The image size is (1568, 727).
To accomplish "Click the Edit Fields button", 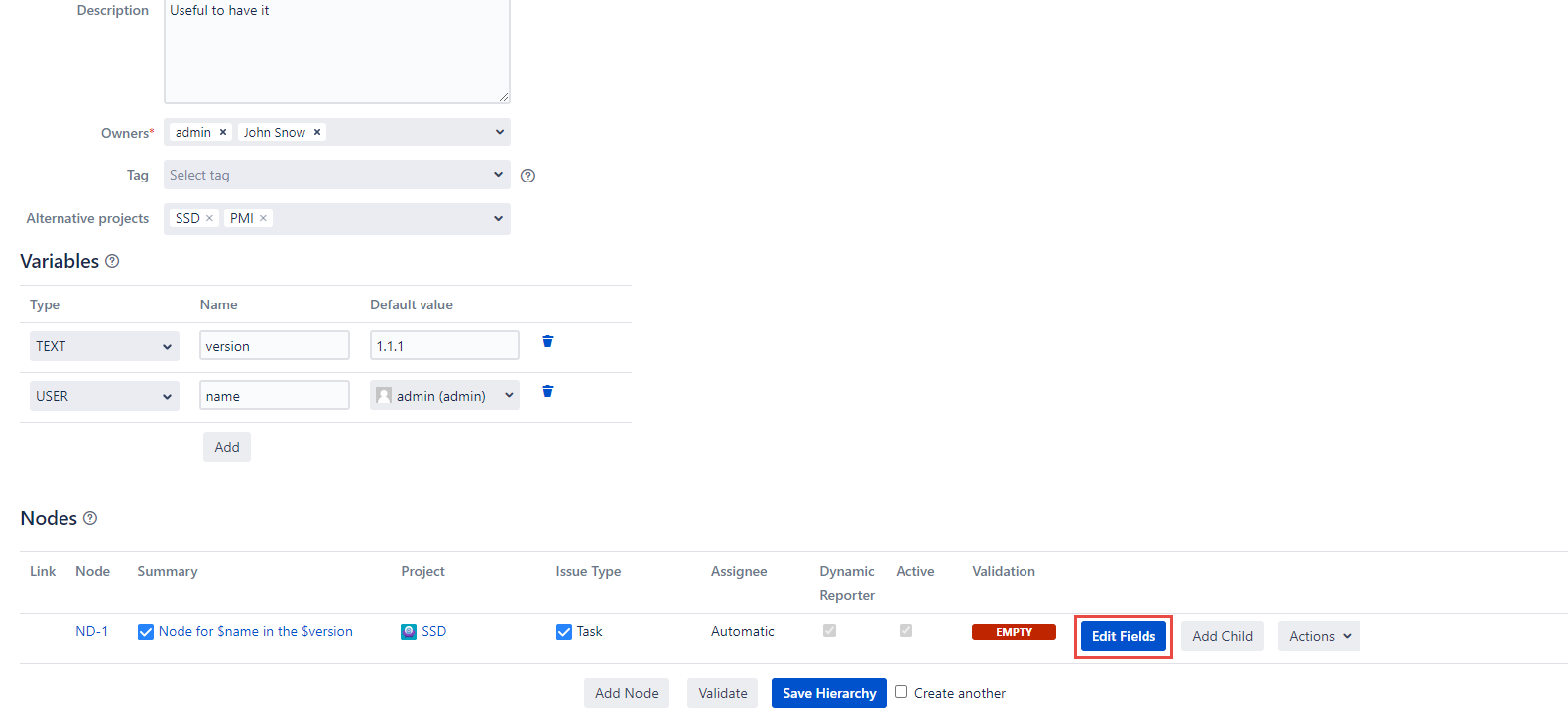I will coord(1124,636).
